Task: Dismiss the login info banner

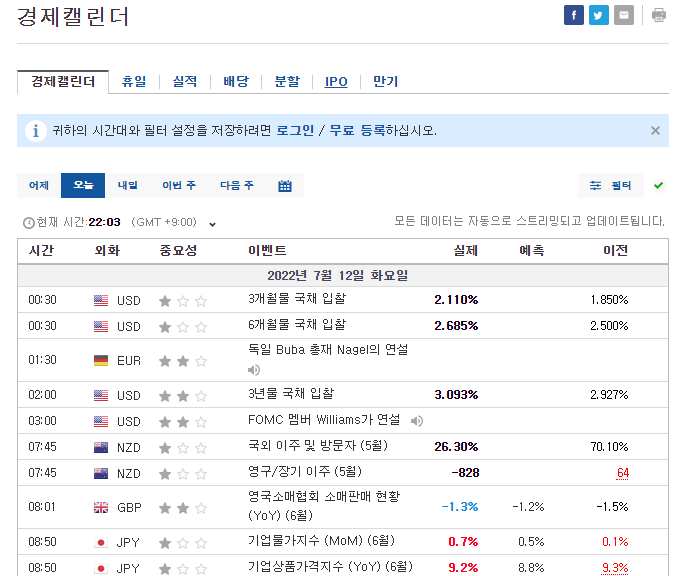Action: [x=655, y=130]
